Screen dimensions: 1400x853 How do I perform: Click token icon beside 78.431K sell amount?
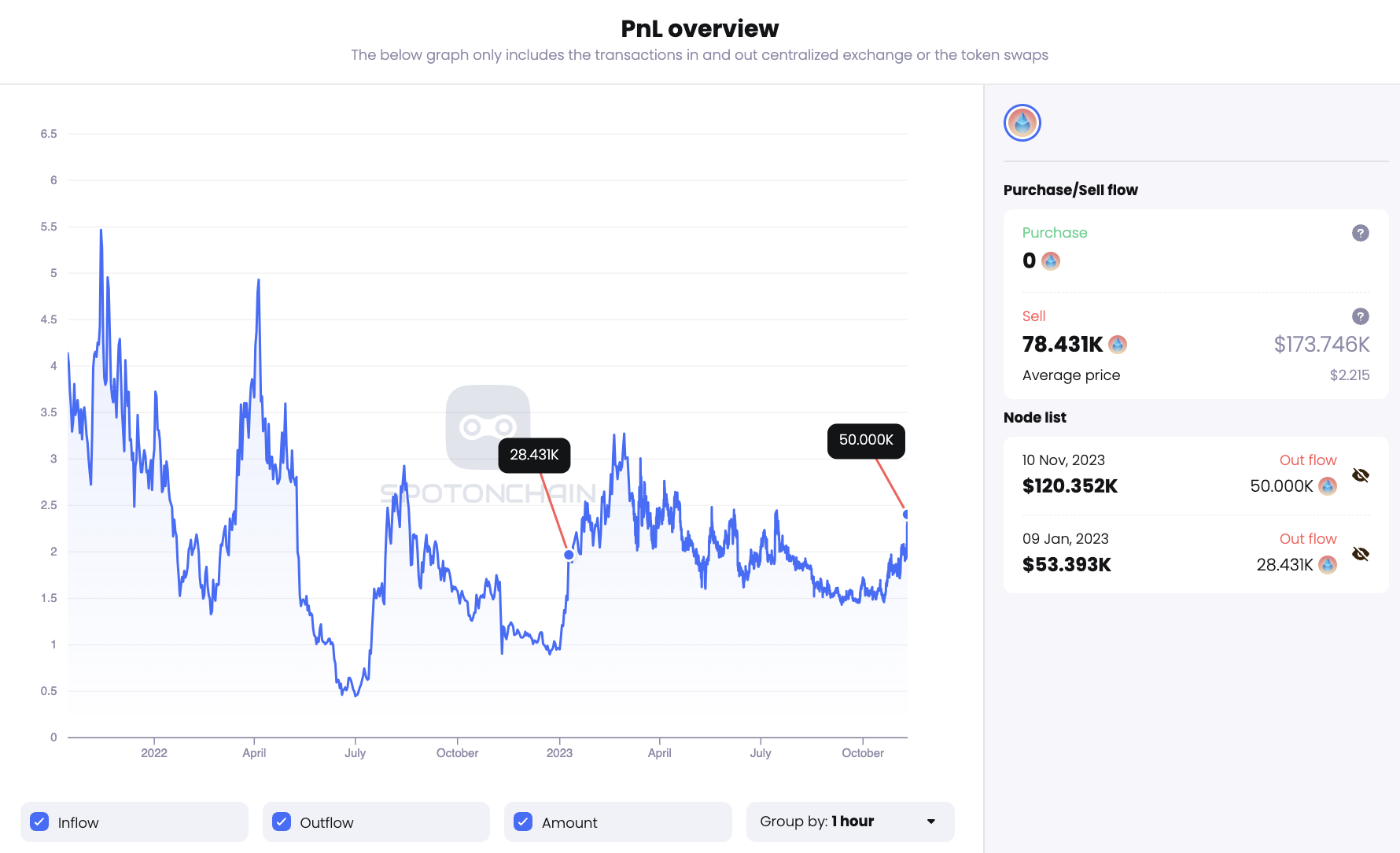1118,345
